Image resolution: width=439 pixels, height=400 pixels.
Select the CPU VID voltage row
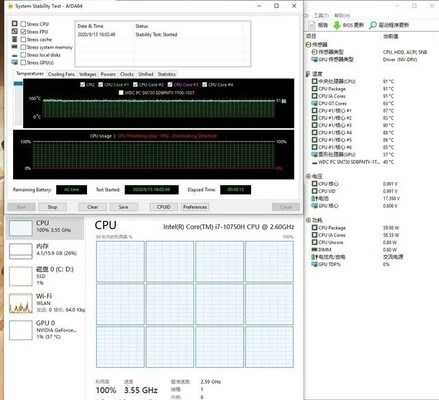356,191
